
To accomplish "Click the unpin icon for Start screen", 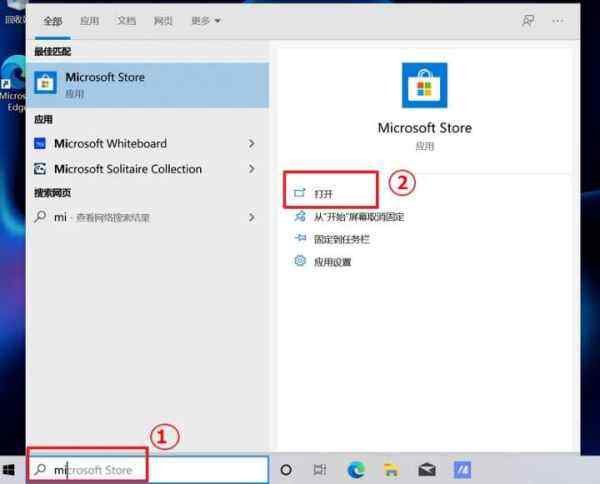I will point(300,216).
